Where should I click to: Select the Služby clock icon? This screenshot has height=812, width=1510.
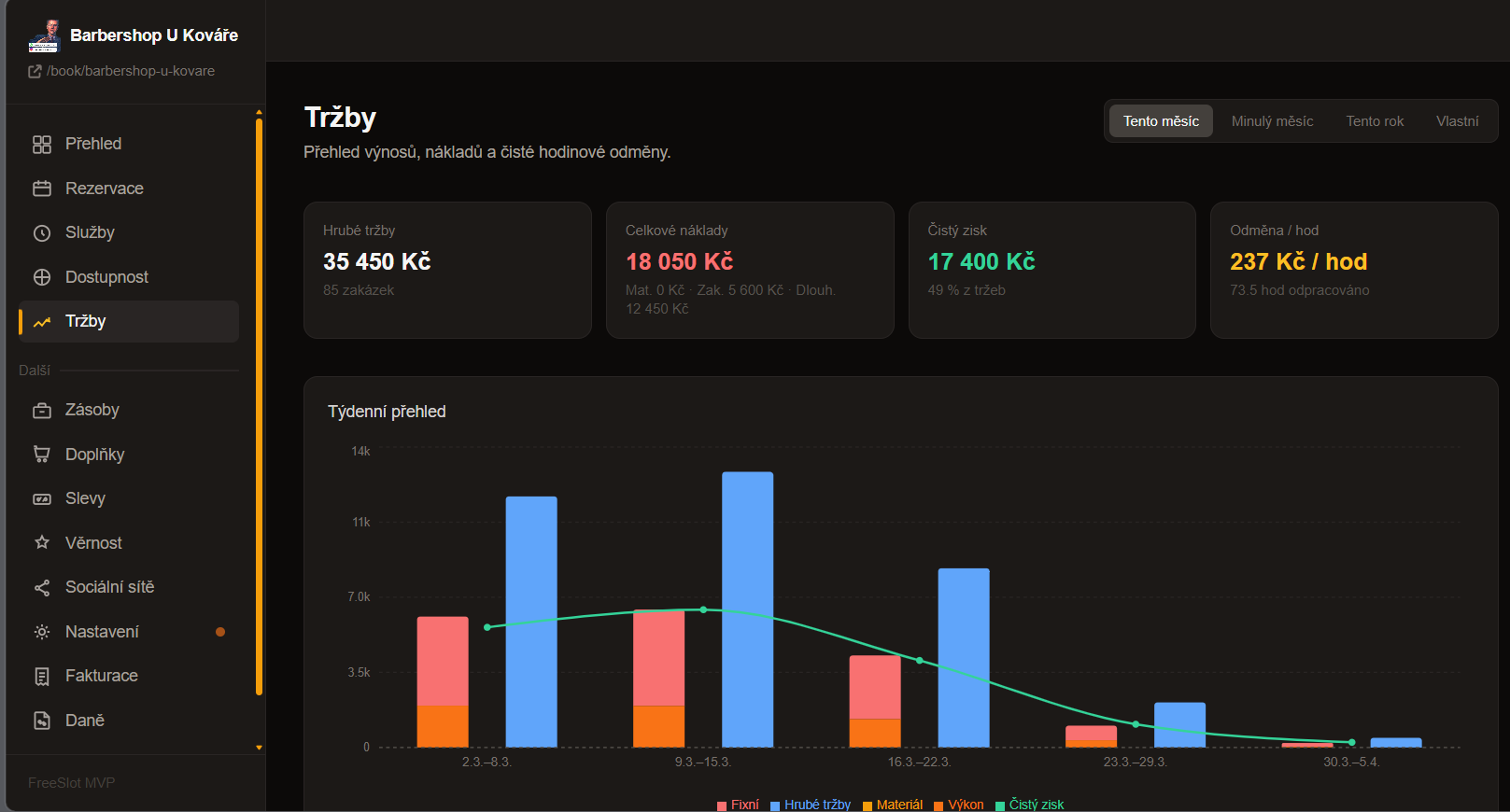42,233
